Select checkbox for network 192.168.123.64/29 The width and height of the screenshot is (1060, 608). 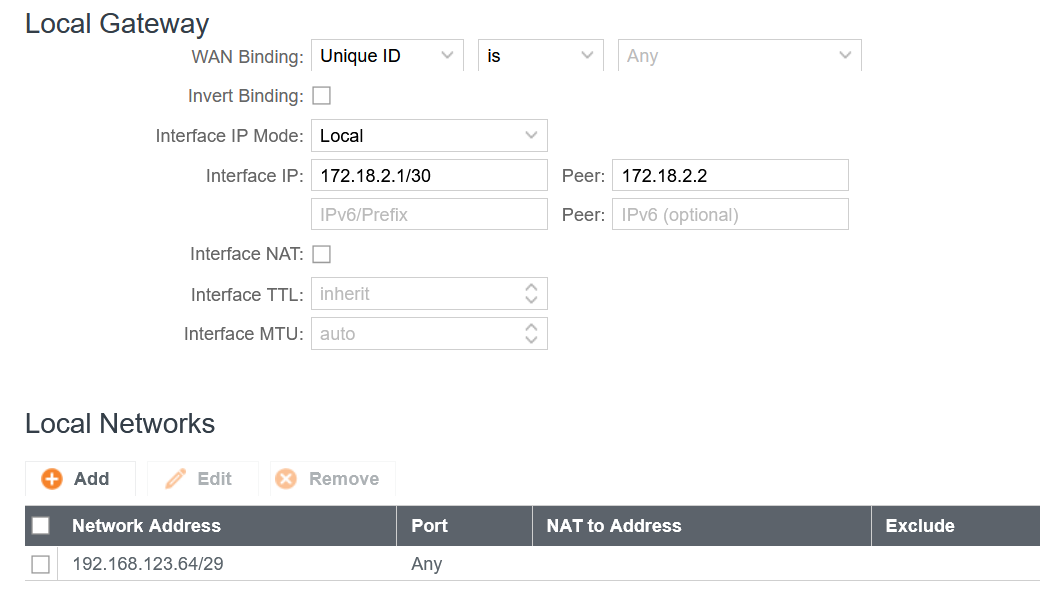pos(40,564)
